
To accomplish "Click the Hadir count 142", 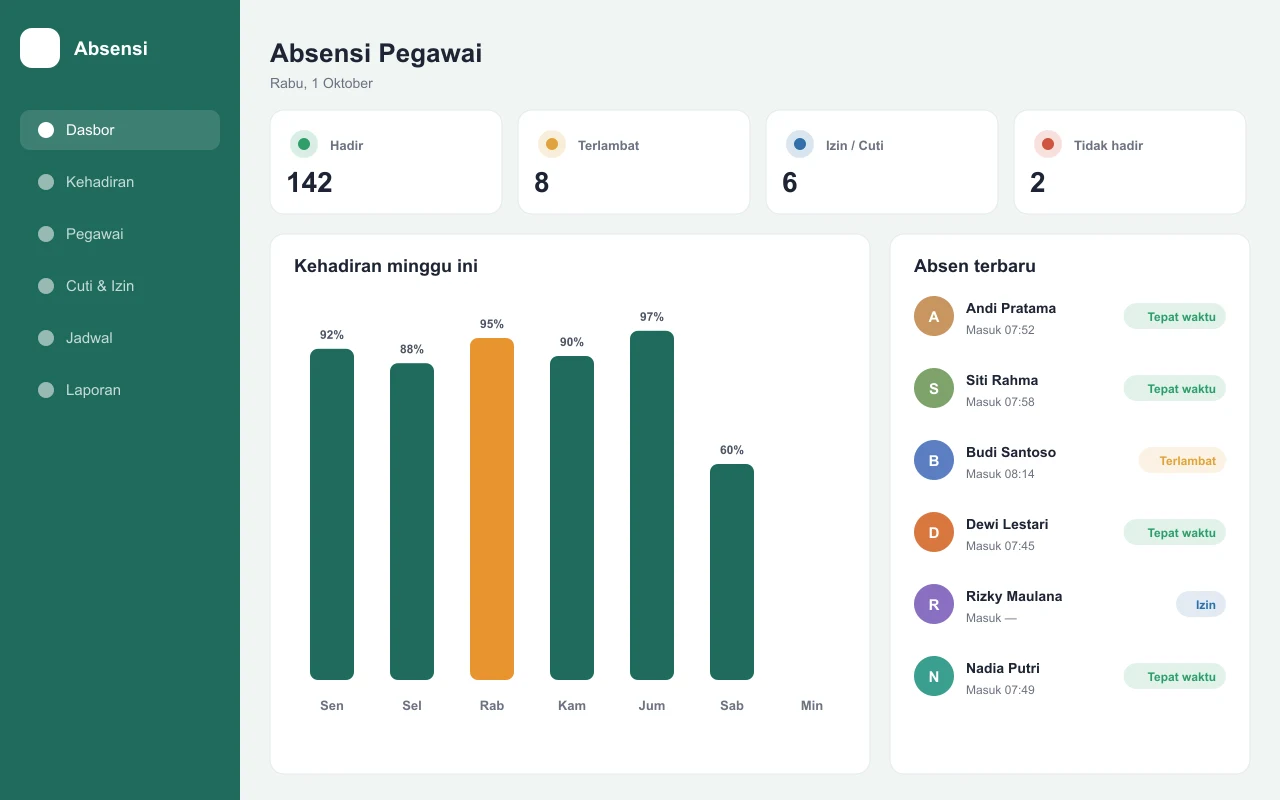I will pyautogui.click(x=310, y=182).
